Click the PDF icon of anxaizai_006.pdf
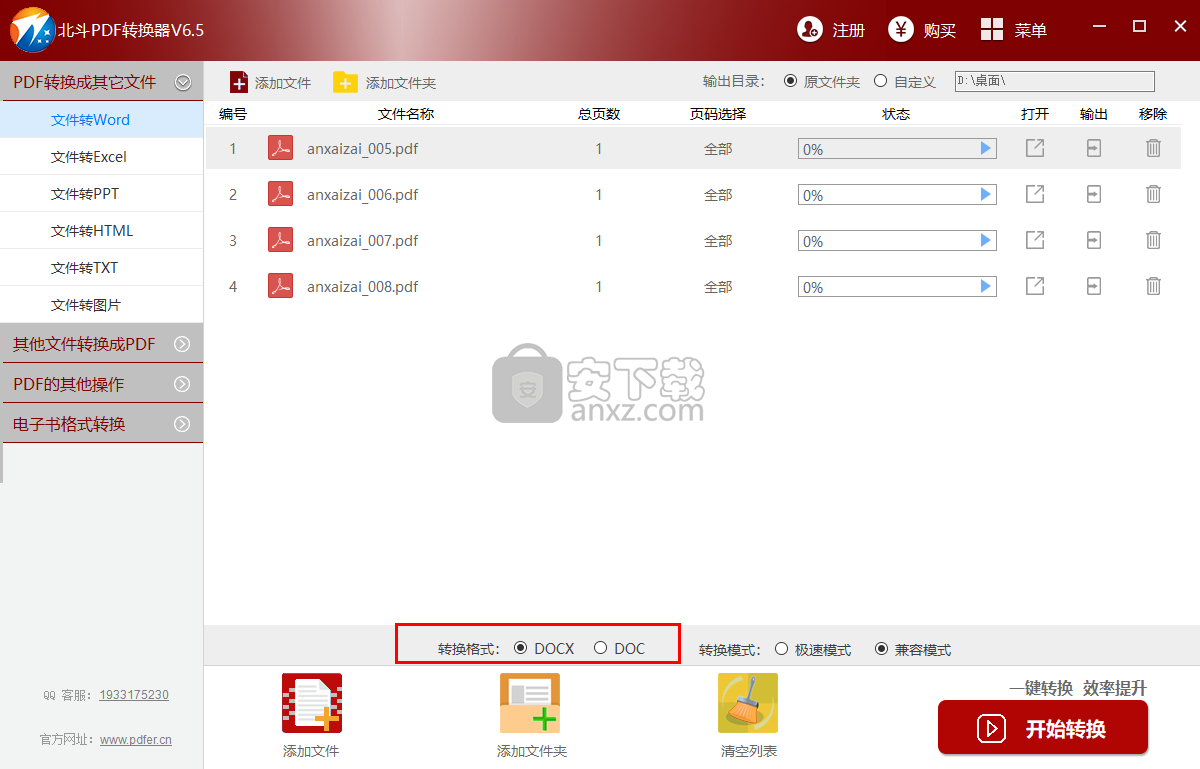The width and height of the screenshot is (1200, 769). coord(281,194)
